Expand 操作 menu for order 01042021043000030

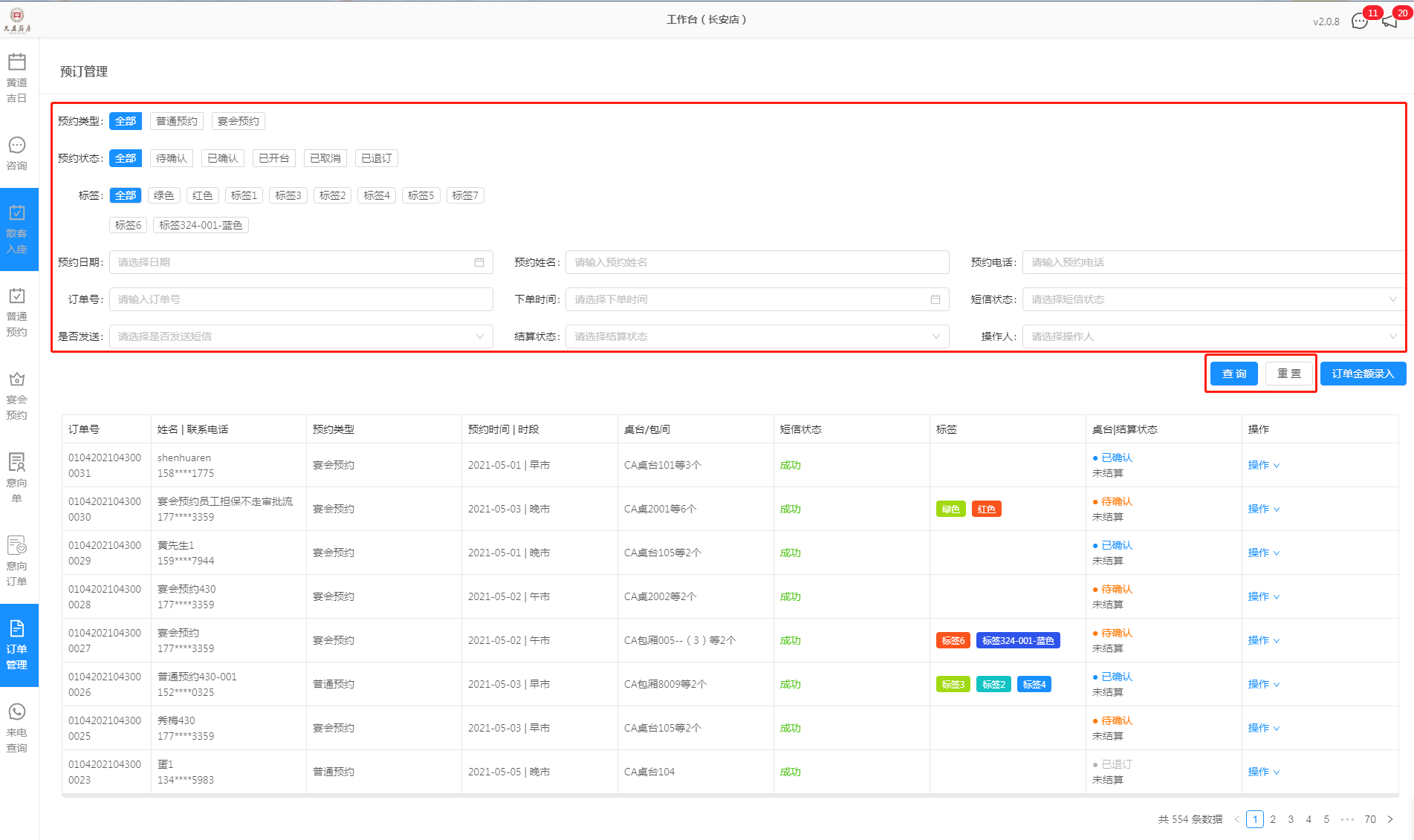(1264, 509)
